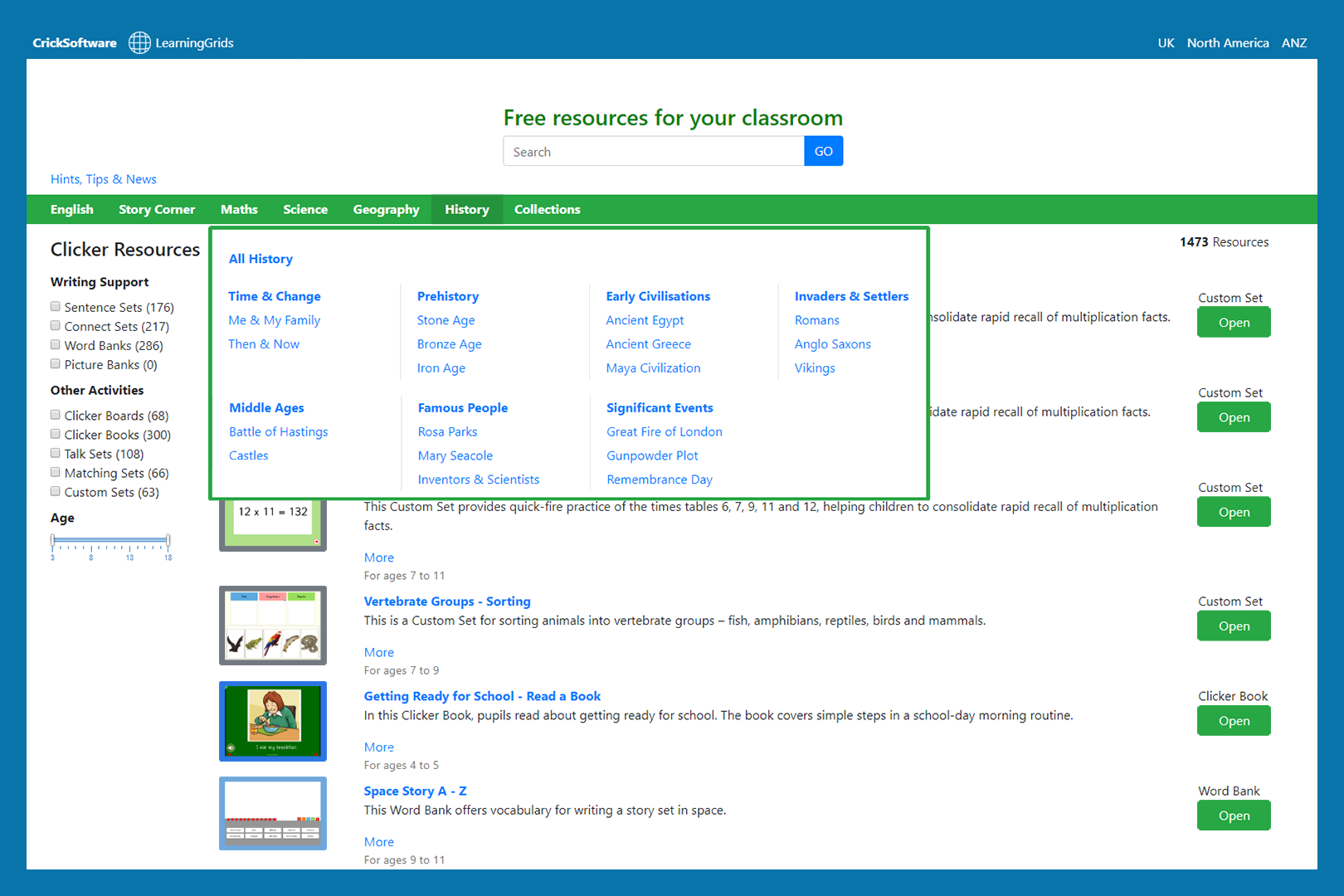Viewport: 1344px width, 896px height.
Task: Expand the Science navigation menu
Action: [305, 210]
